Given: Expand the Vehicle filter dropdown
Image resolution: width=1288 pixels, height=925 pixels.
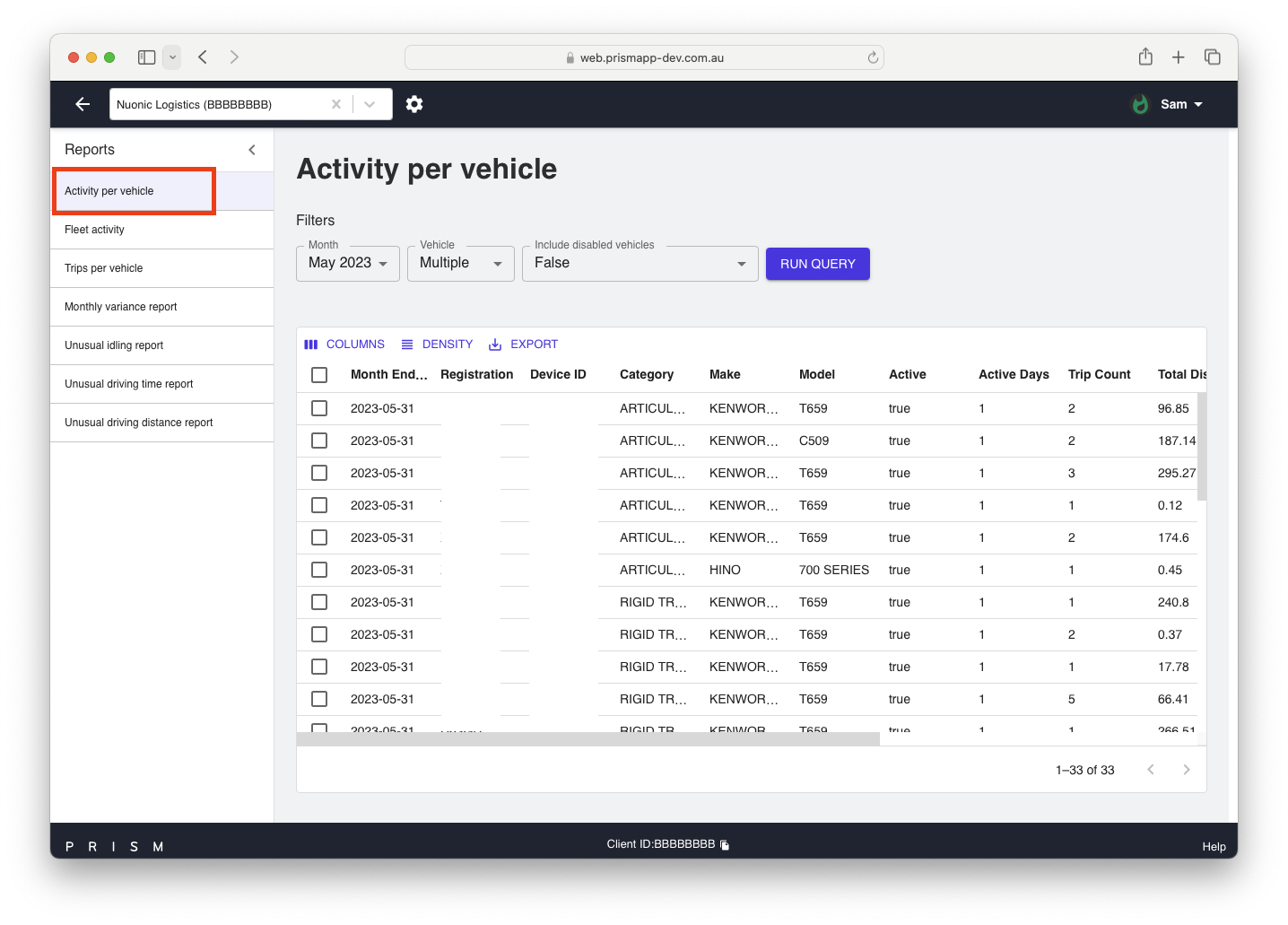Looking at the screenshot, I should (461, 264).
